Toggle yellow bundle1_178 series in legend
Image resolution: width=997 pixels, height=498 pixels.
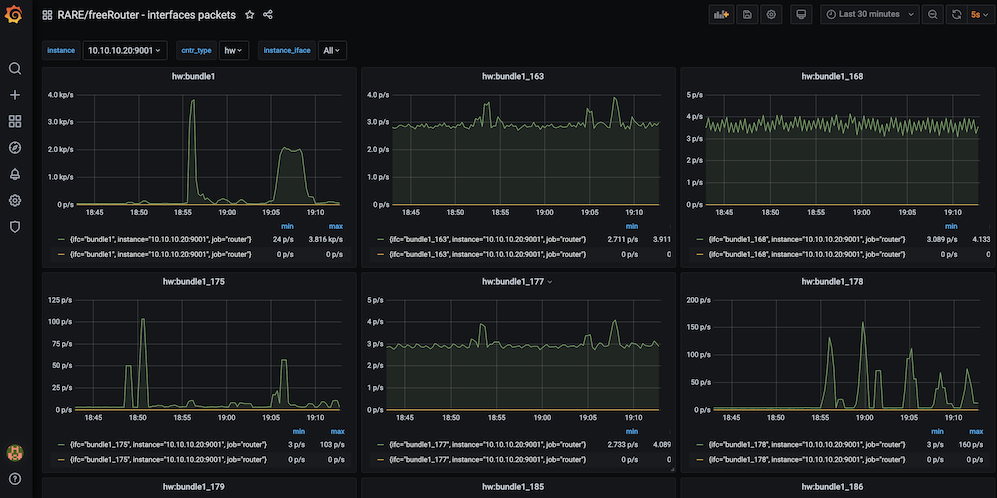point(807,459)
